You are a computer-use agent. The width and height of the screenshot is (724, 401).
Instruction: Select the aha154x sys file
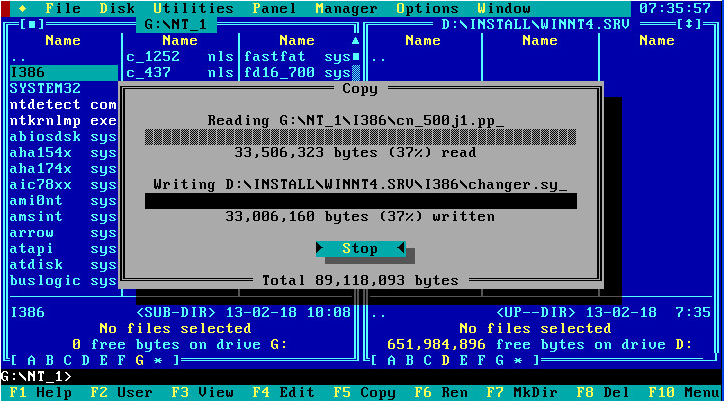click(63, 152)
